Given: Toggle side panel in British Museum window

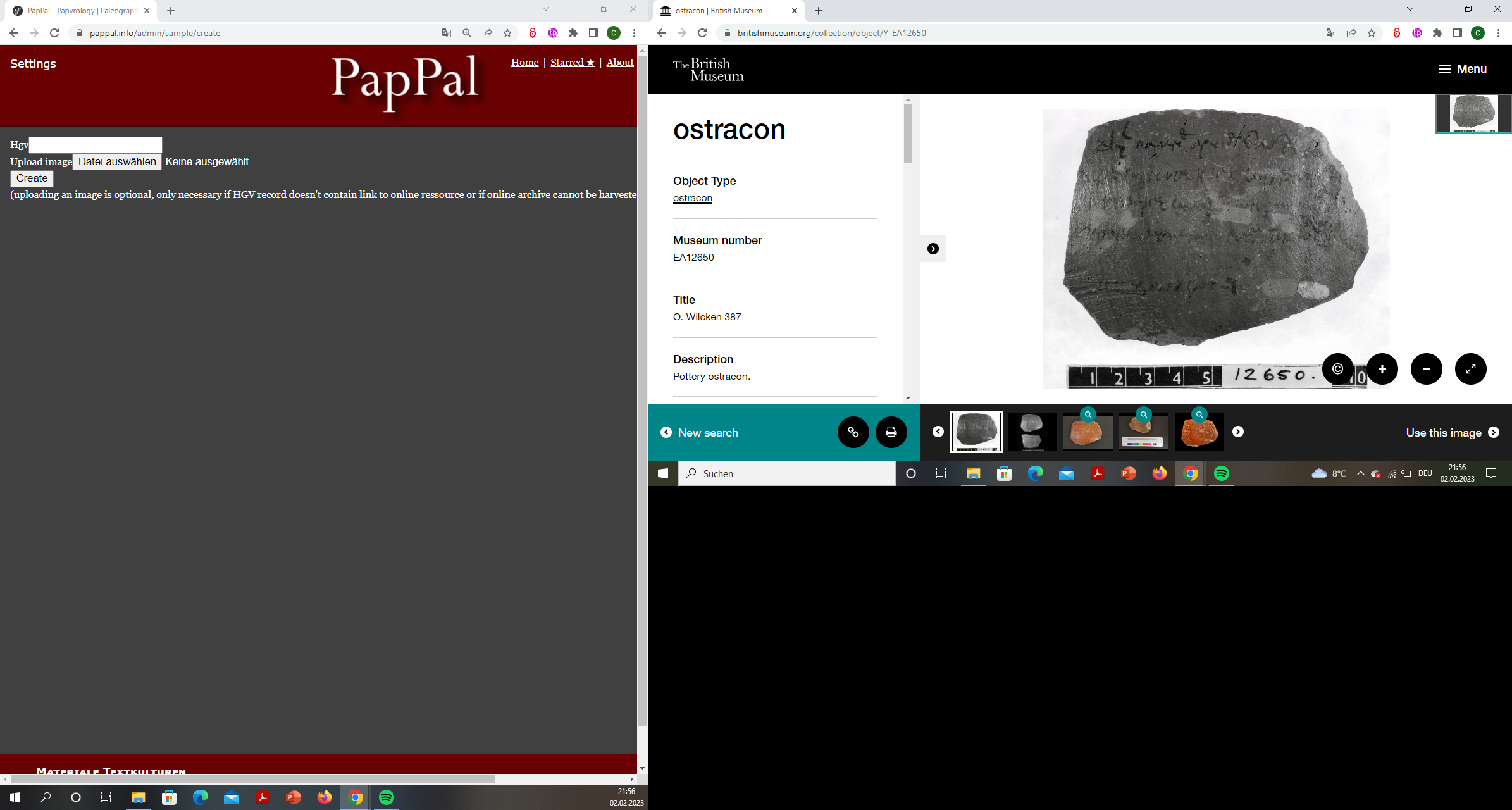Looking at the screenshot, I should [x=1458, y=33].
